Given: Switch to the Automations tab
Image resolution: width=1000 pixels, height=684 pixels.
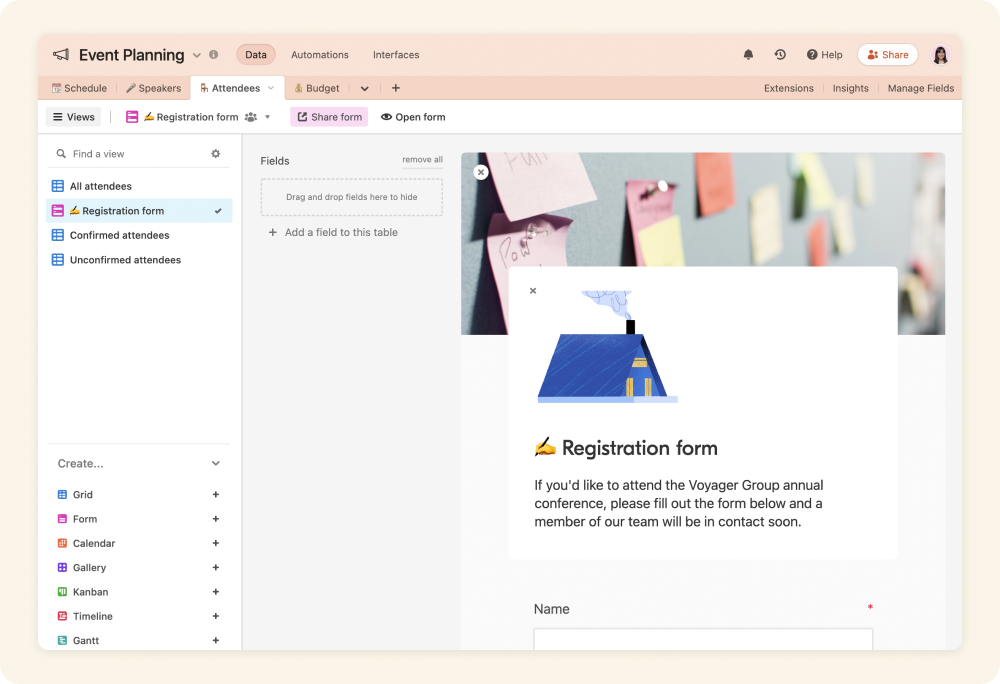Looking at the screenshot, I should pos(319,55).
